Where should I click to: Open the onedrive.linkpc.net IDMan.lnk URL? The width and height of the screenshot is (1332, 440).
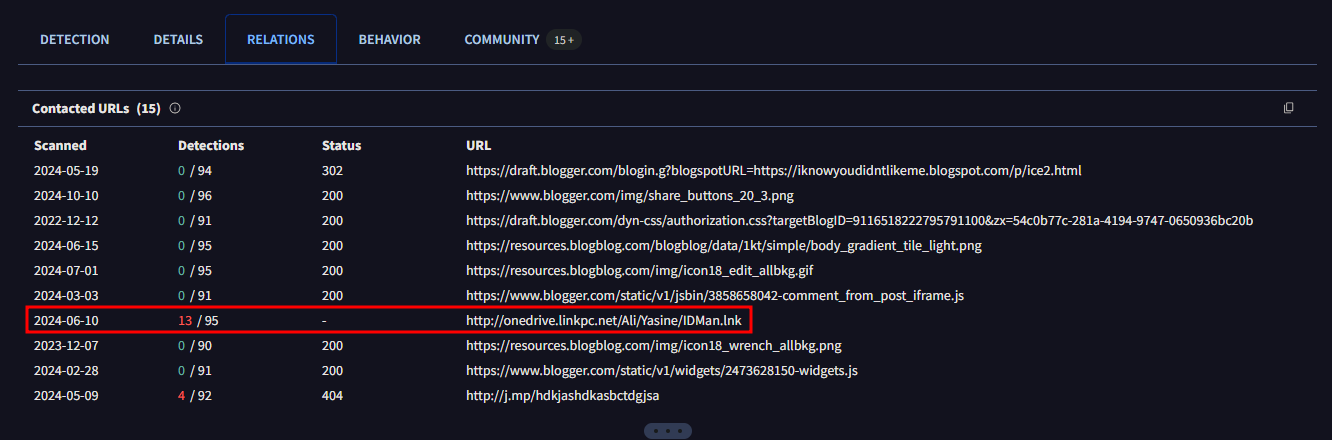(603, 321)
